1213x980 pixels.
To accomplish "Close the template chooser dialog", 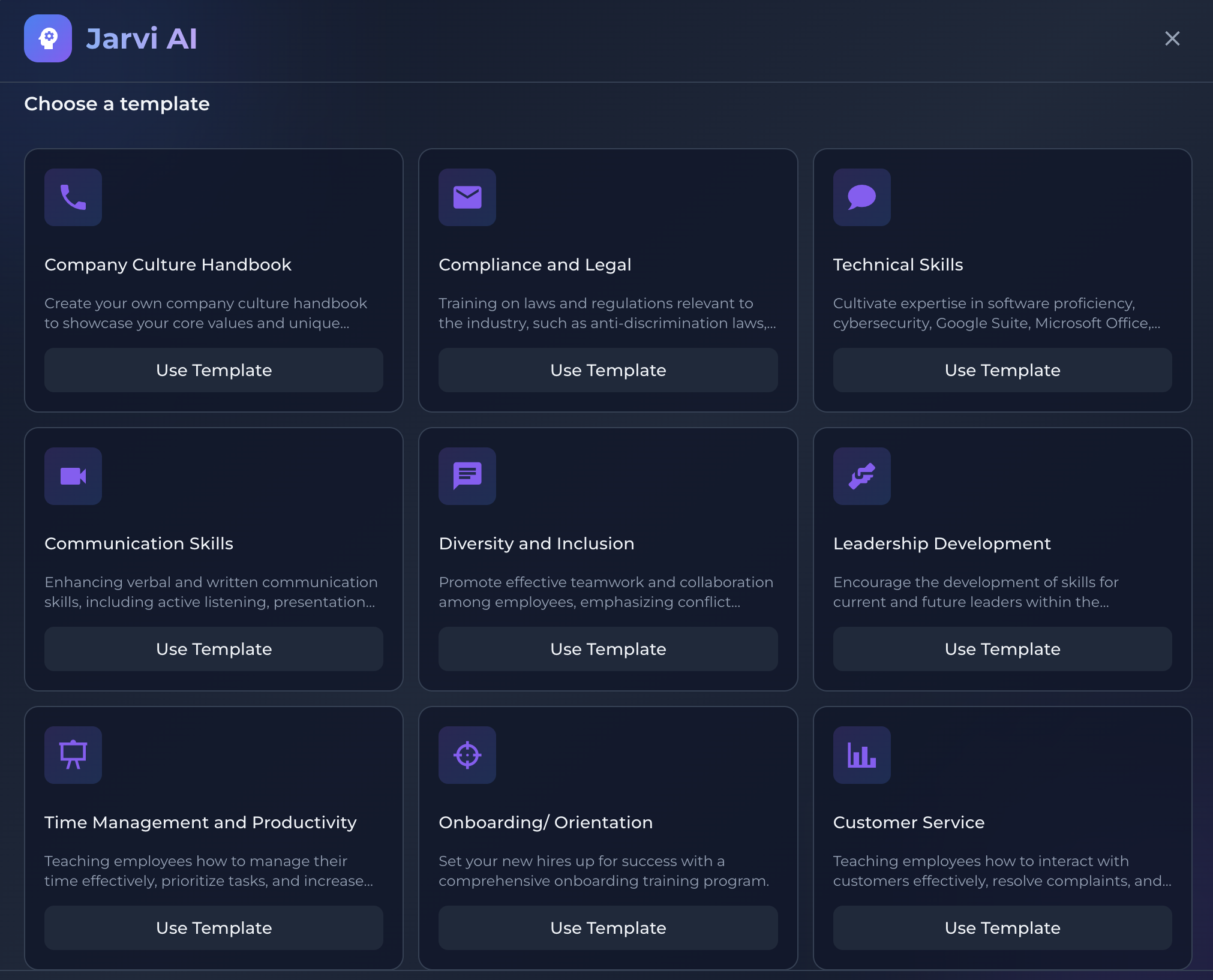I will click(x=1172, y=38).
